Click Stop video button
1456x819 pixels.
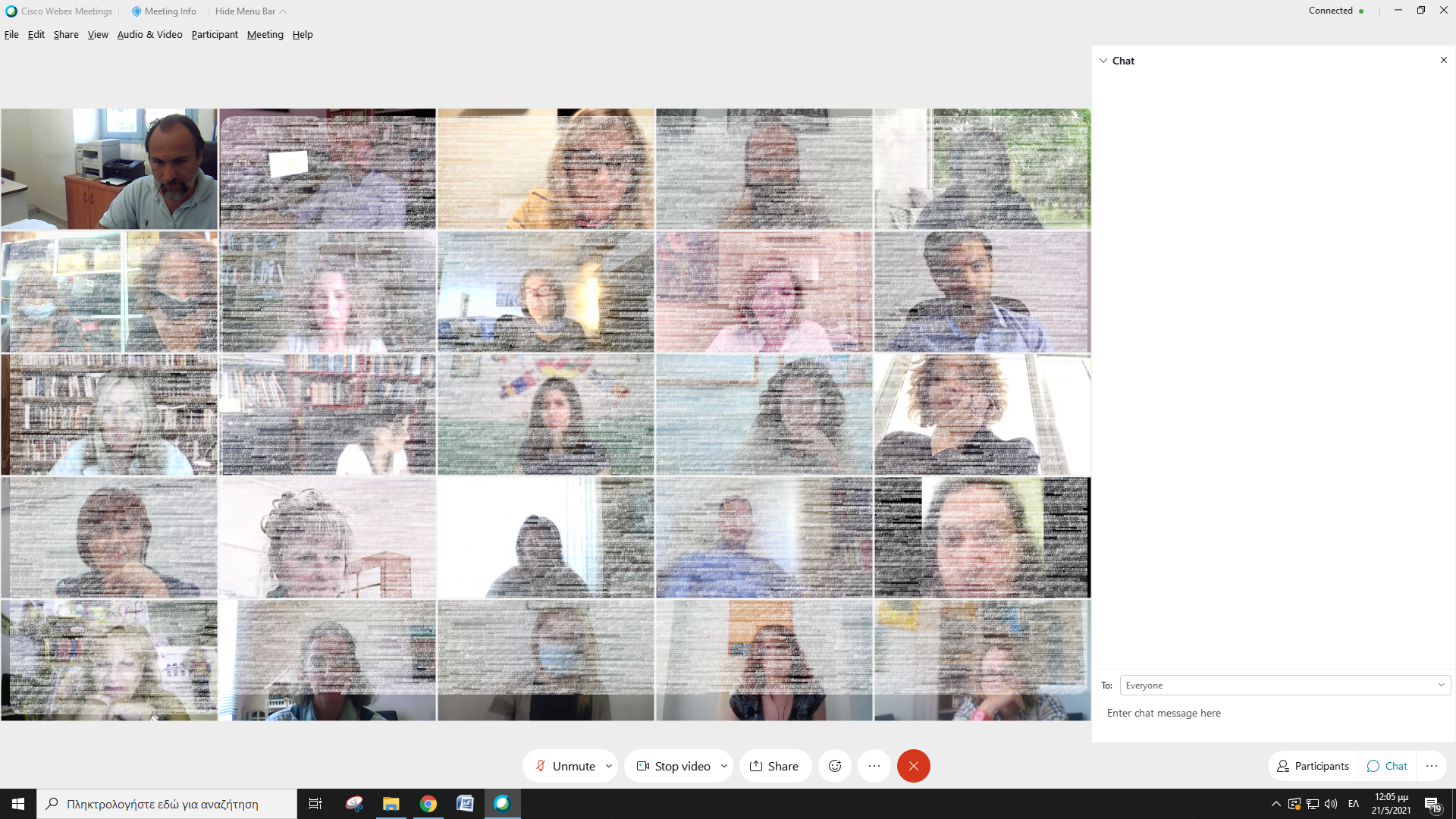[673, 766]
